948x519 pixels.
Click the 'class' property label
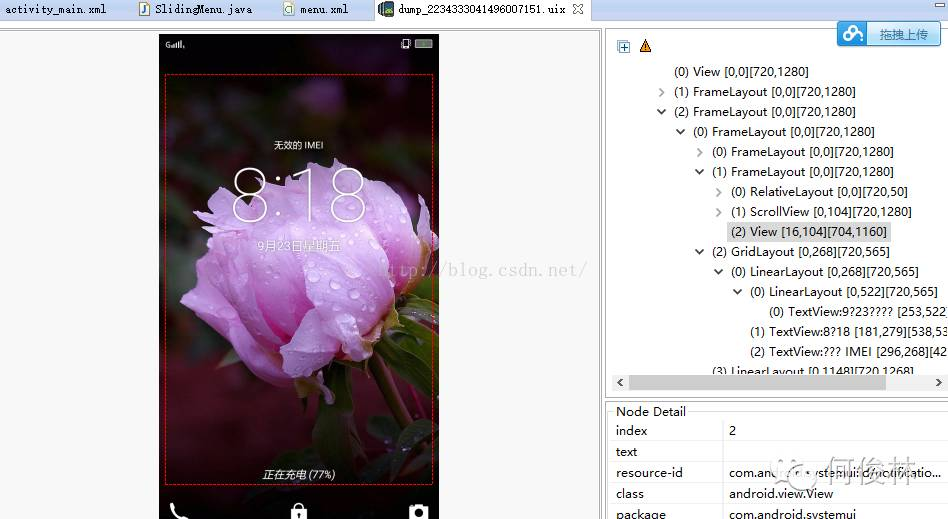[x=629, y=494]
